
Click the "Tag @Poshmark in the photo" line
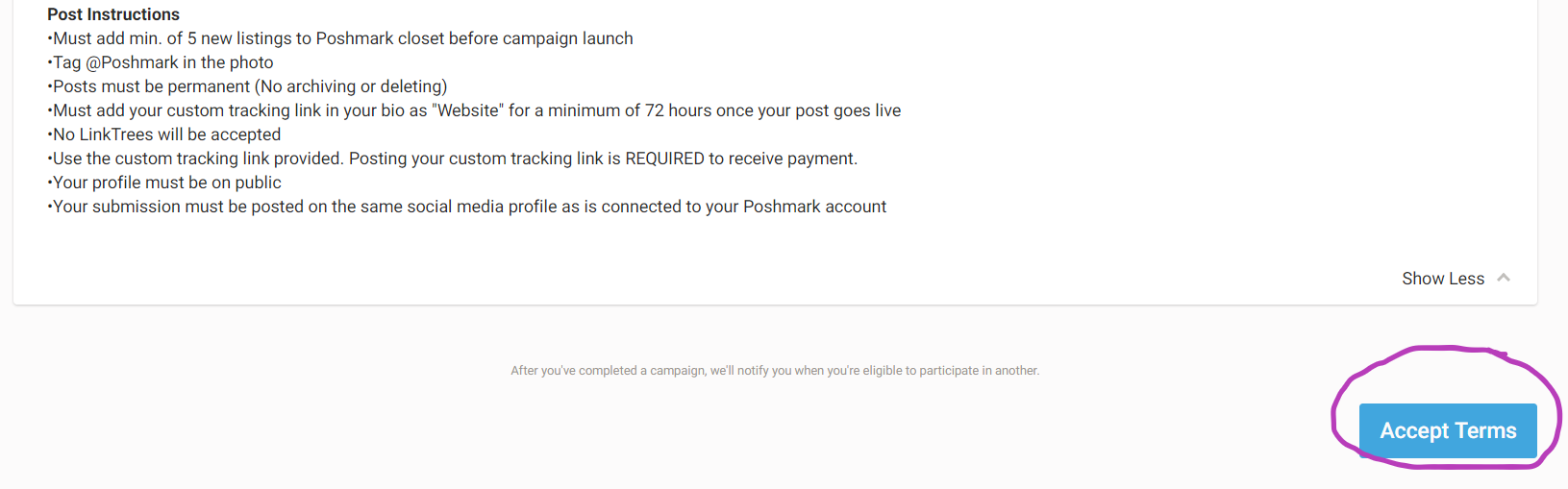coord(162,62)
